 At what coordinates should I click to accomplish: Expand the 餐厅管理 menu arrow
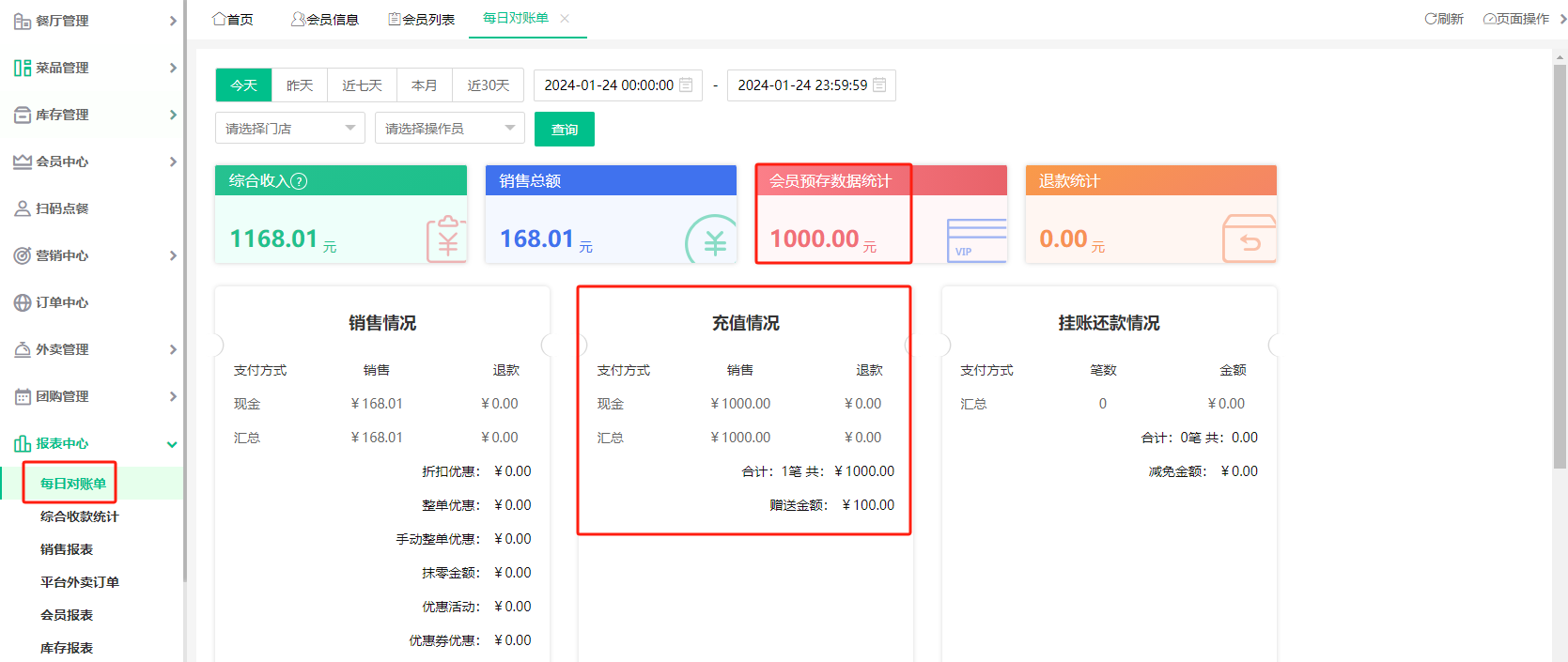point(173,21)
